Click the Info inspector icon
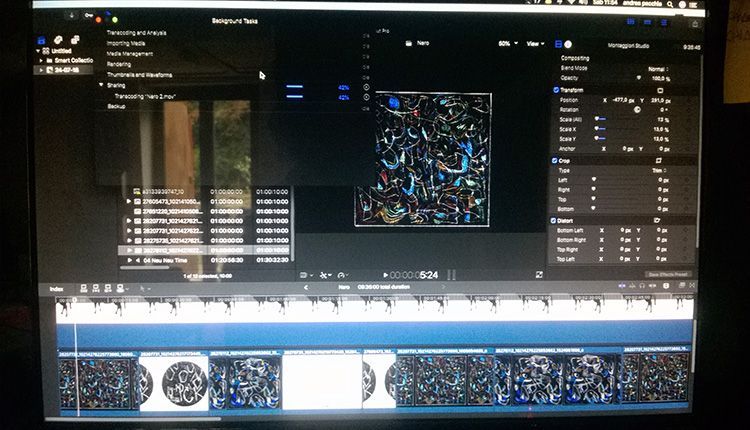750x430 pixels. (x=568, y=45)
